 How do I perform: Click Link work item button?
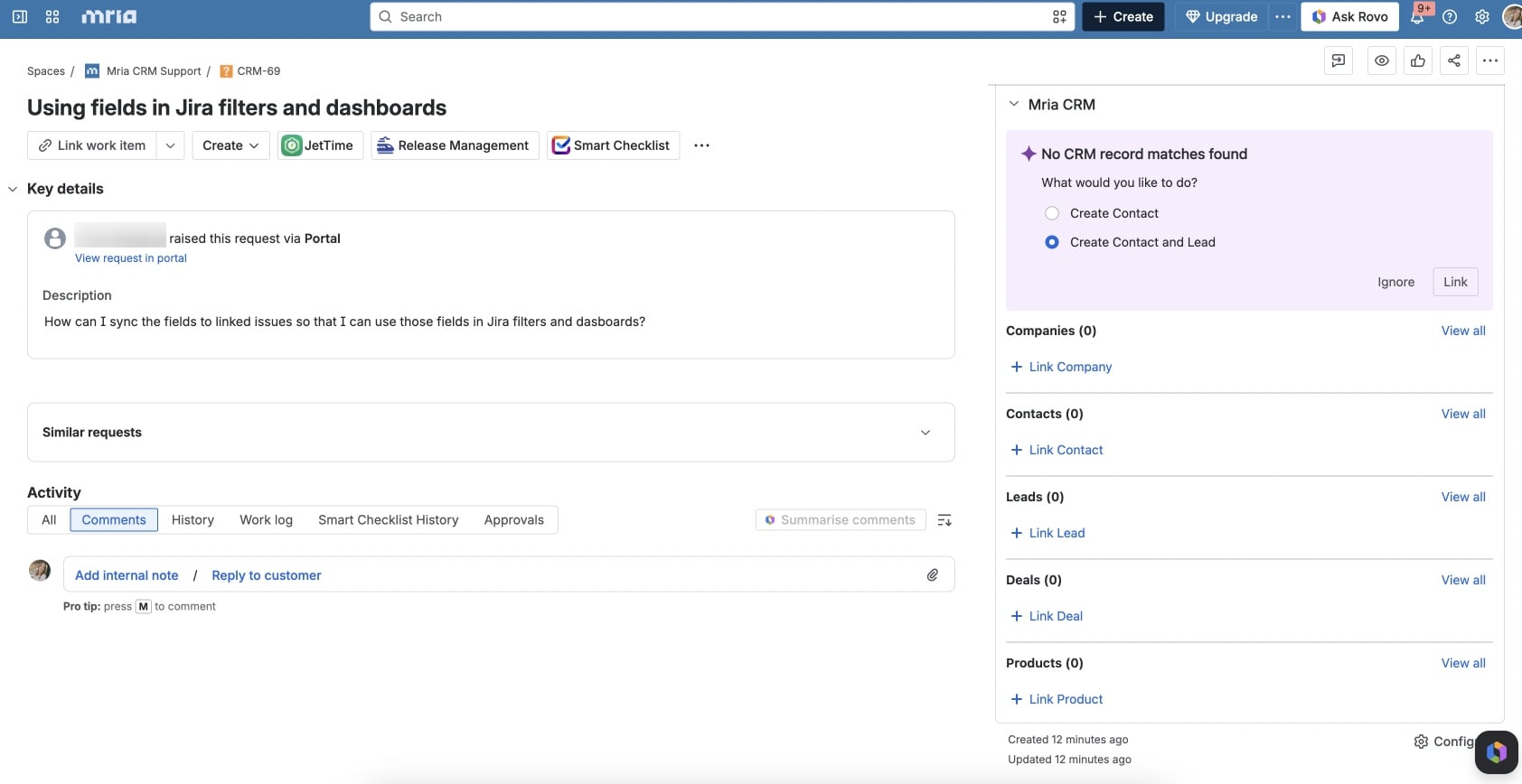pos(92,145)
